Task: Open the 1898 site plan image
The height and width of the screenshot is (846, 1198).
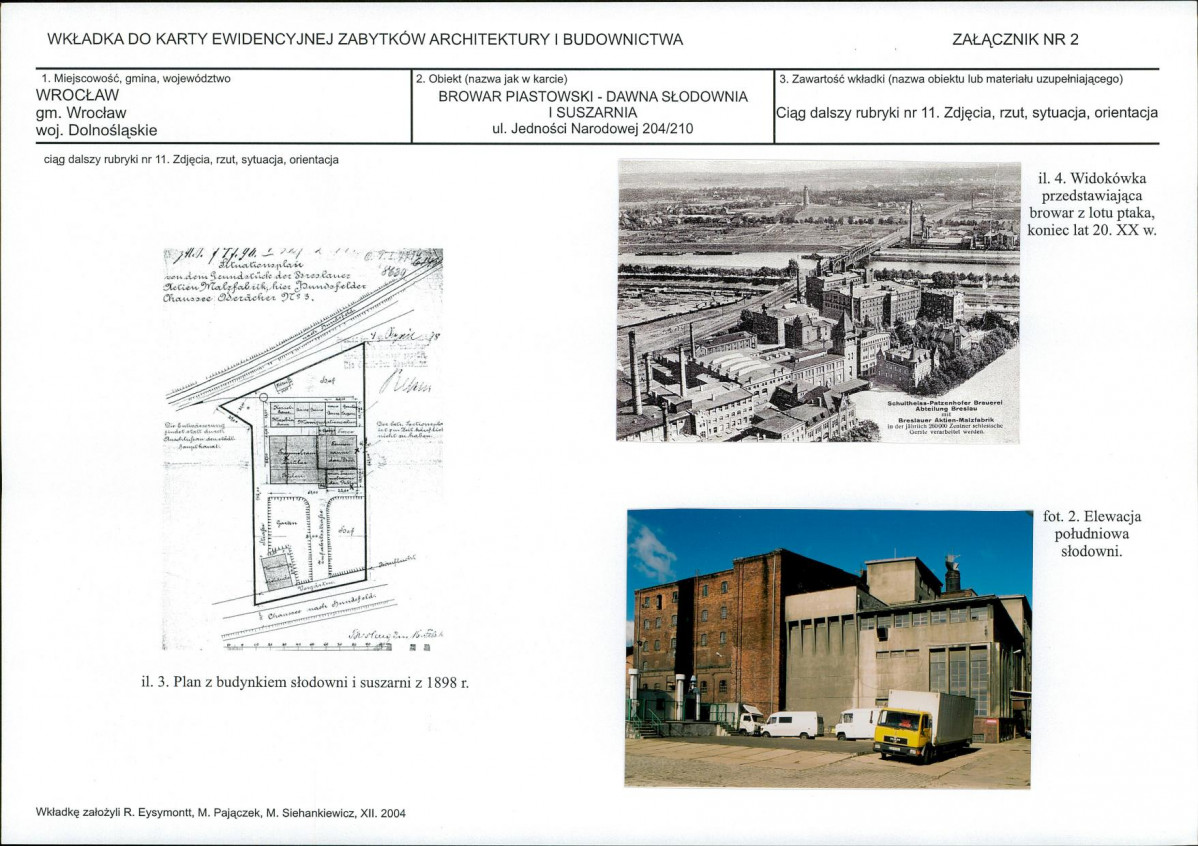Action: [x=303, y=449]
